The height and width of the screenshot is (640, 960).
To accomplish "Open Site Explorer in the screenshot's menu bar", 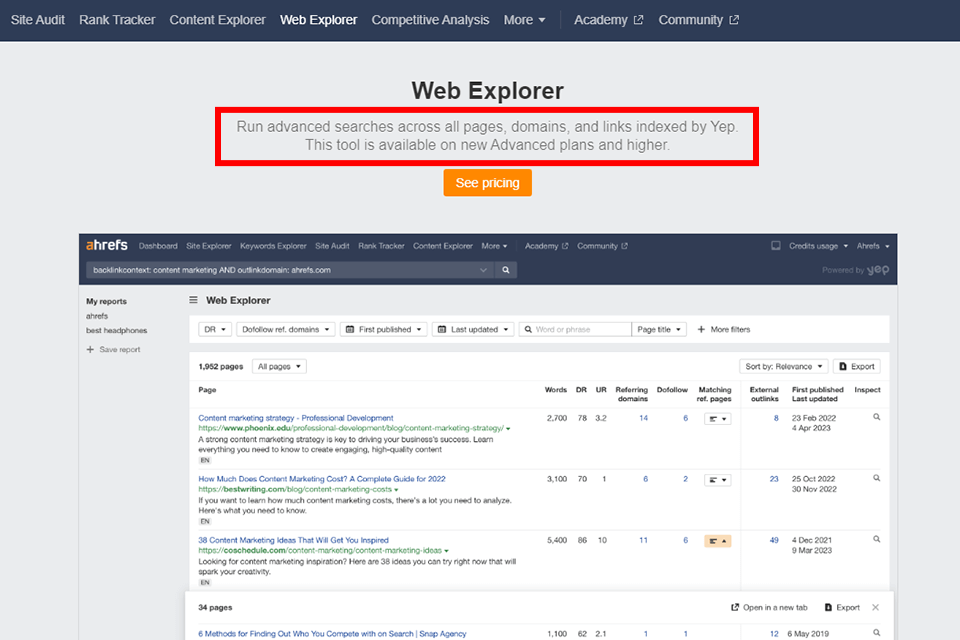I will point(209,246).
